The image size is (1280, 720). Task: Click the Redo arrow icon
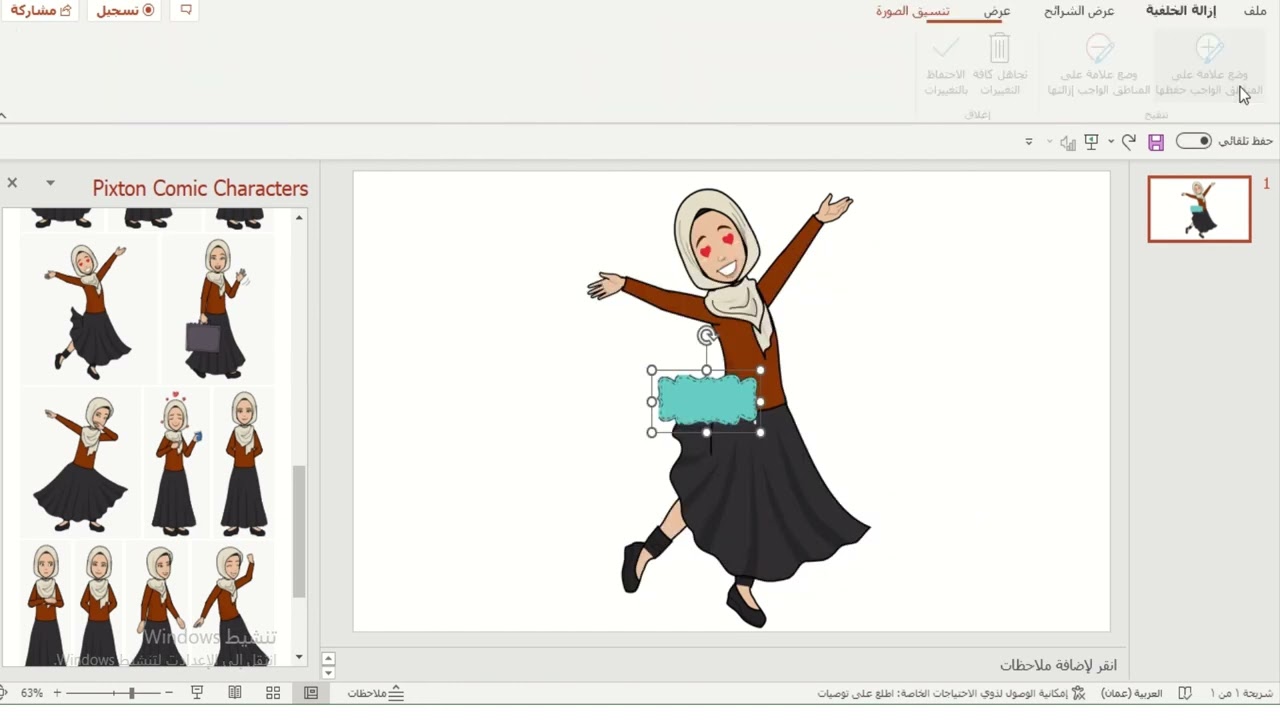pyautogui.click(x=1129, y=142)
